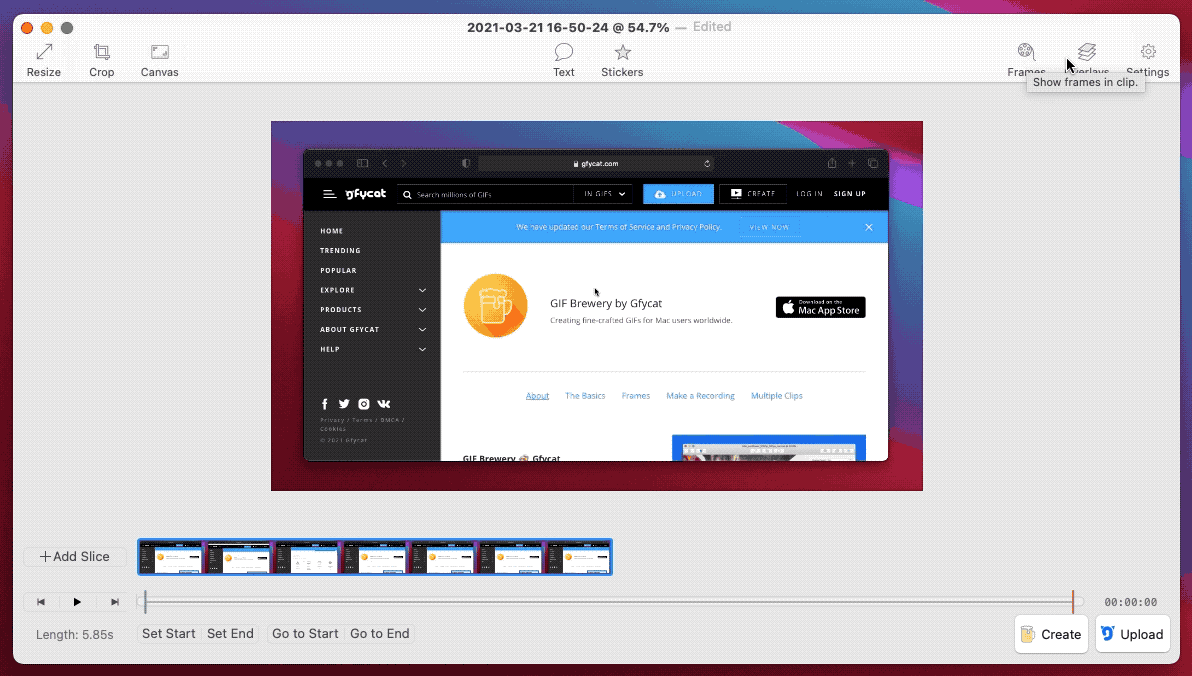Screen dimensions: 1192x676
Task: Select the first filmstrip thumbnail
Action: [x=171, y=556]
